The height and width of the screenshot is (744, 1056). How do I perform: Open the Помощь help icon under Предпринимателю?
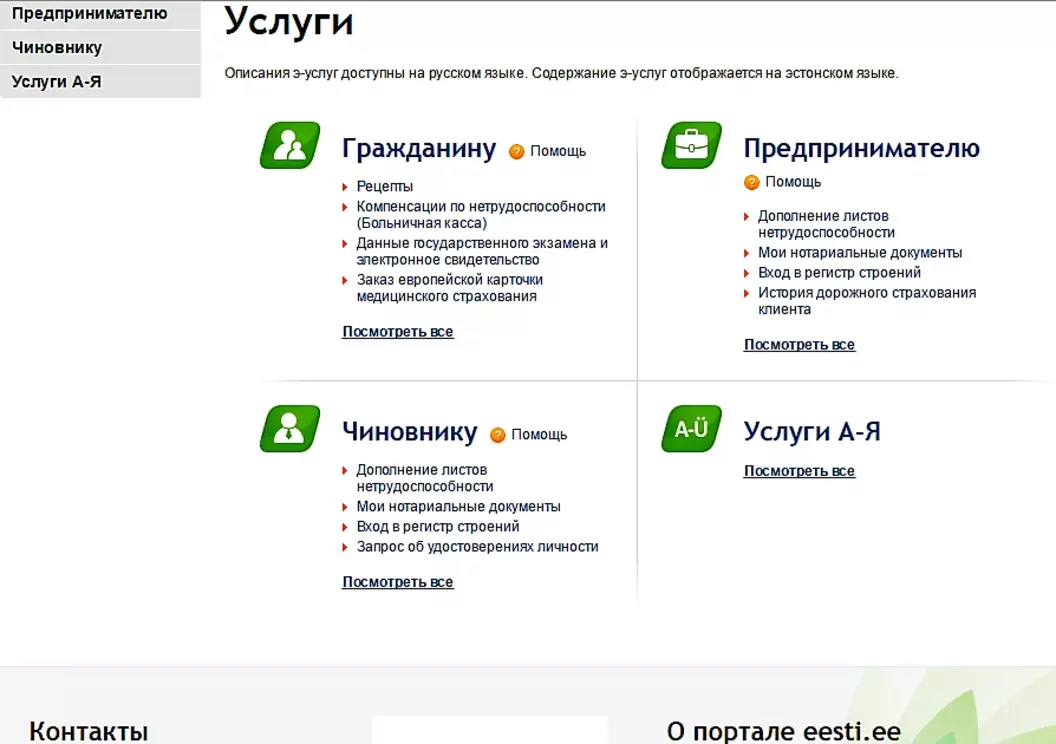(x=752, y=182)
